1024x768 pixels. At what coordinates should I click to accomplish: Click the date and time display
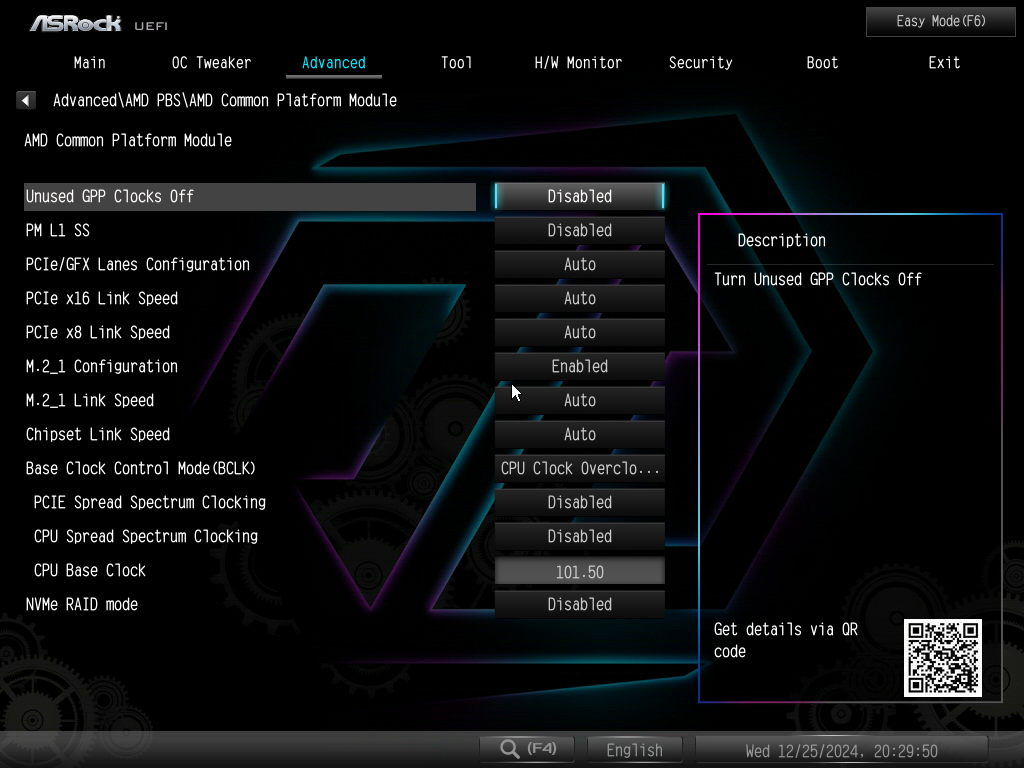point(841,751)
